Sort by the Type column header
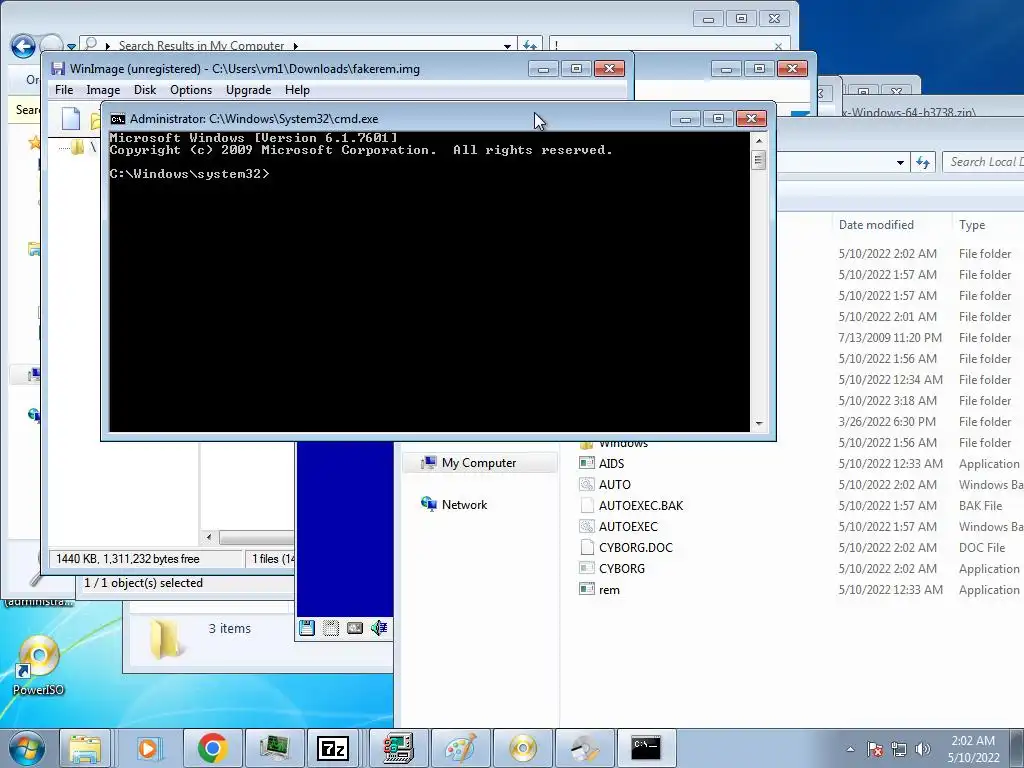1024x768 pixels. pos(972,225)
